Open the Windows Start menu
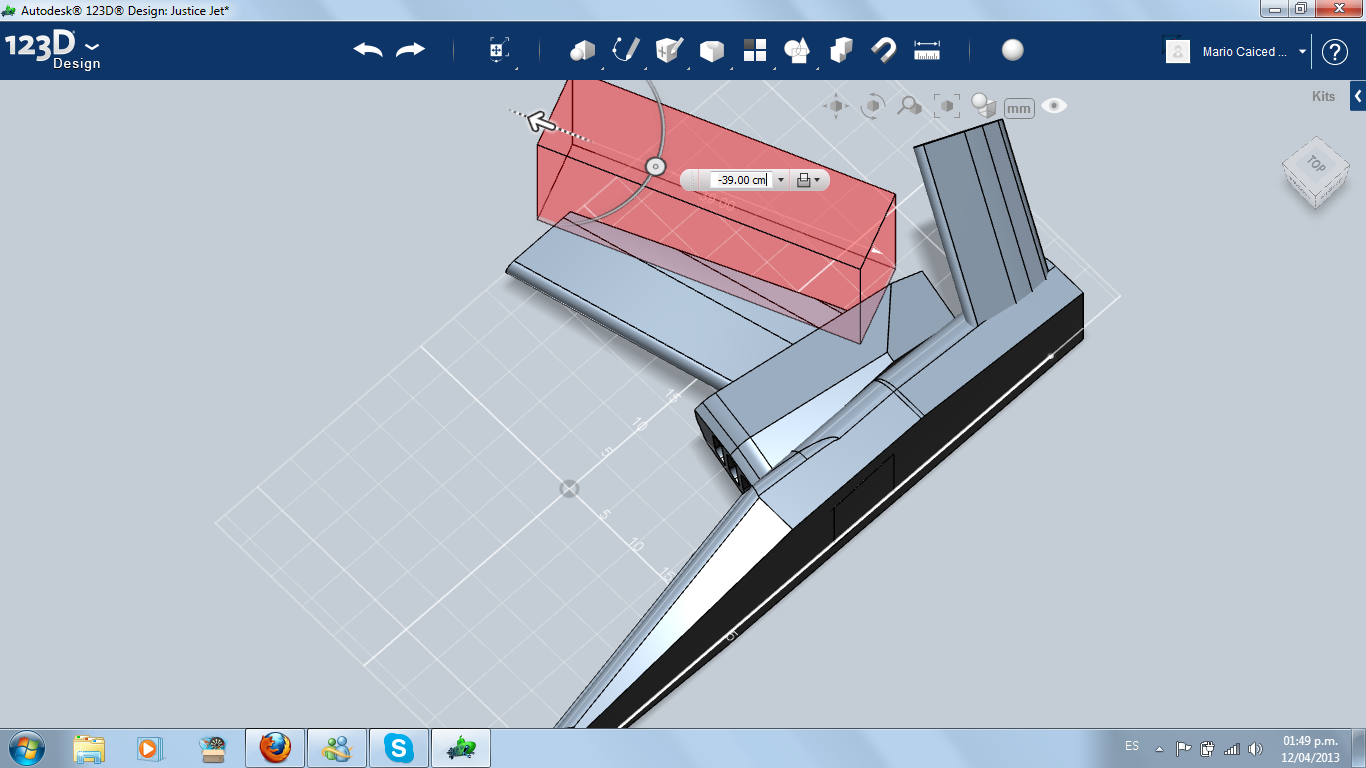Screen dimensions: 1366x768 [26, 748]
